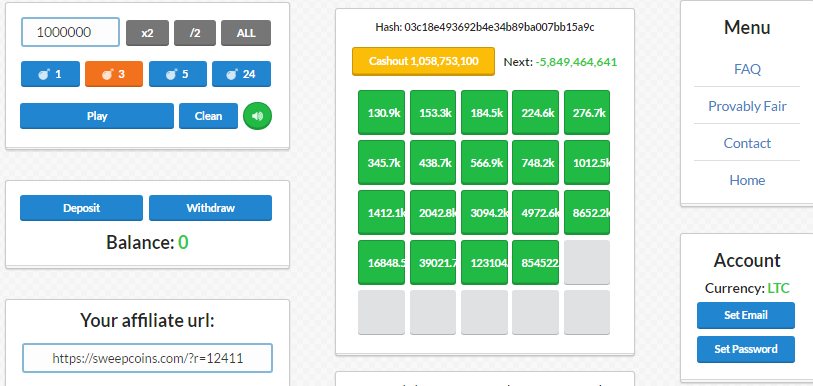Click the affiliate URL field

(147, 358)
